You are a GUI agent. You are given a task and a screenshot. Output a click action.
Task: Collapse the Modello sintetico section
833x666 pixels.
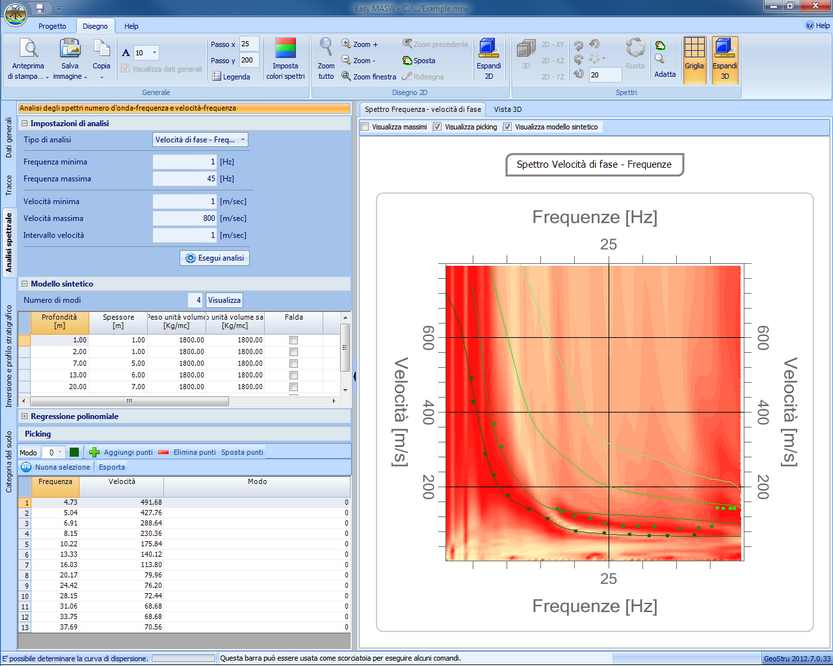pos(24,284)
